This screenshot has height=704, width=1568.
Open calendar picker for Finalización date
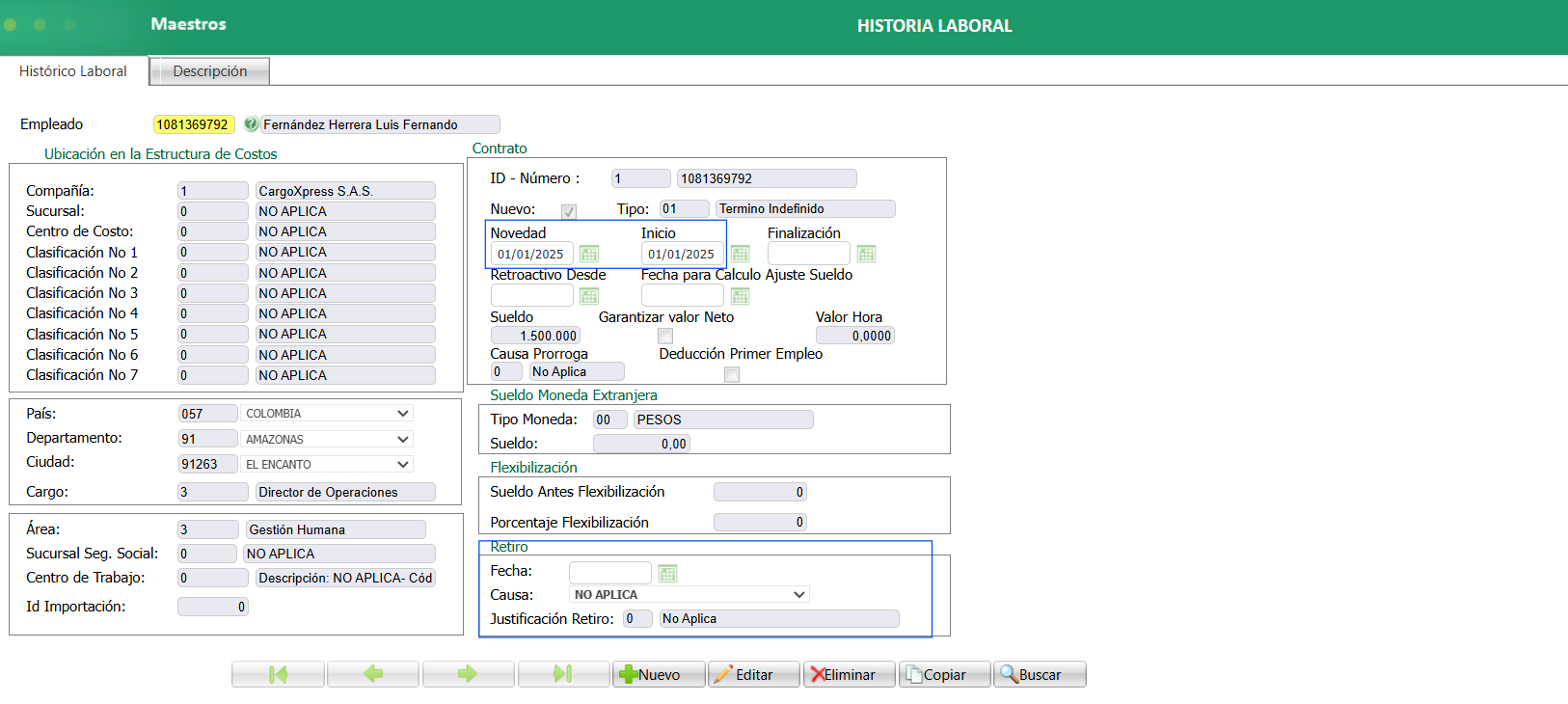tap(866, 254)
